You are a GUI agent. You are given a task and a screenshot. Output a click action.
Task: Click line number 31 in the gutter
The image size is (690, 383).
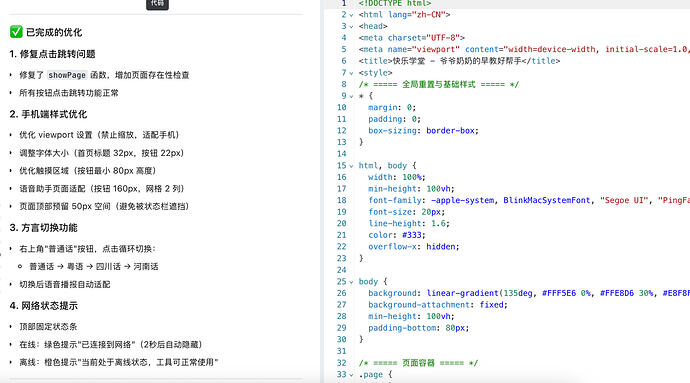point(341,351)
